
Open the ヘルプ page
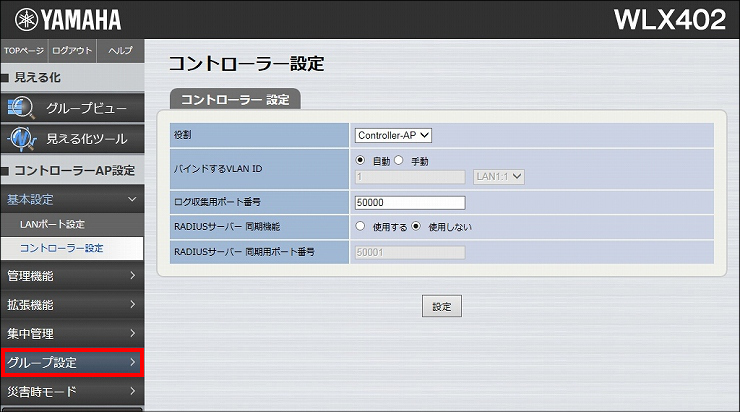click(120, 50)
